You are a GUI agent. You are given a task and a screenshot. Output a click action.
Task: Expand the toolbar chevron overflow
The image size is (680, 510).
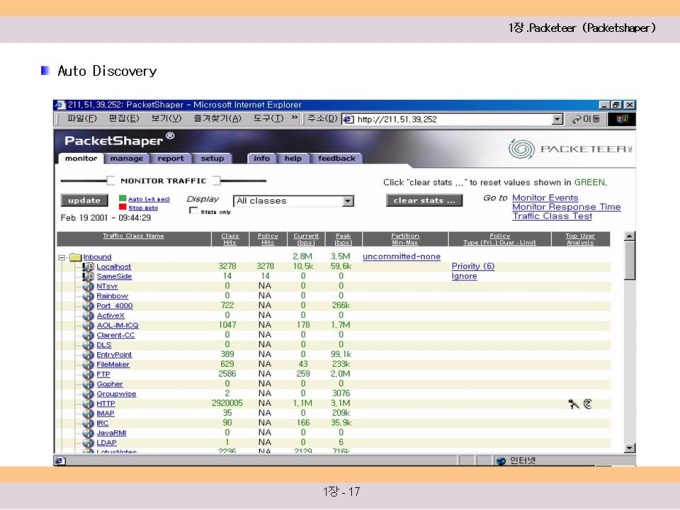point(294,118)
